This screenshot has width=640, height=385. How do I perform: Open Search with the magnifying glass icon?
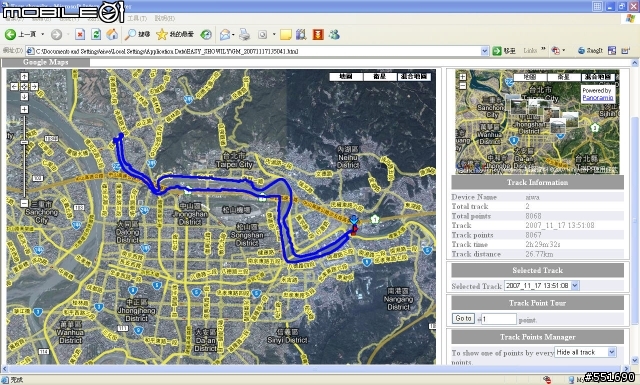pos(130,35)
